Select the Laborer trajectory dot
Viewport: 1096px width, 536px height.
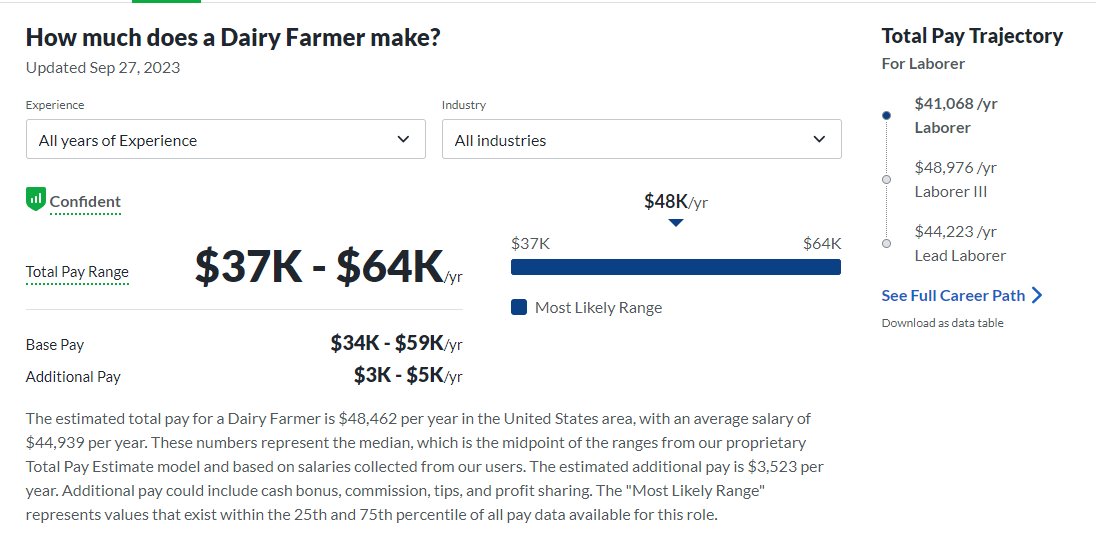tap(886, 115)
